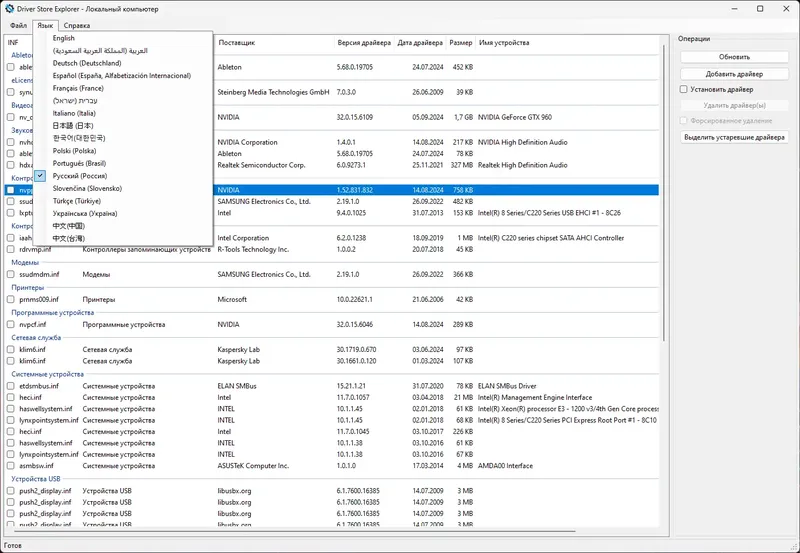Collapse the Модемы group header
Screen dimensions: 800x553
click(25, 263)
